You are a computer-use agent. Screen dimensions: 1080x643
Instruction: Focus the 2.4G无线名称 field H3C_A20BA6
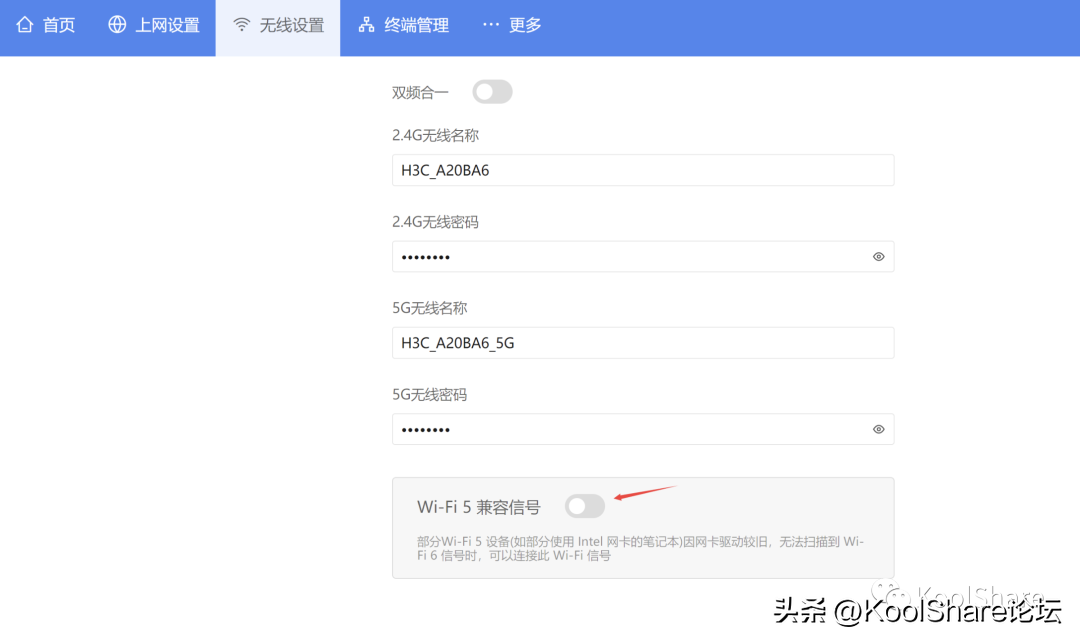[643, 170]
